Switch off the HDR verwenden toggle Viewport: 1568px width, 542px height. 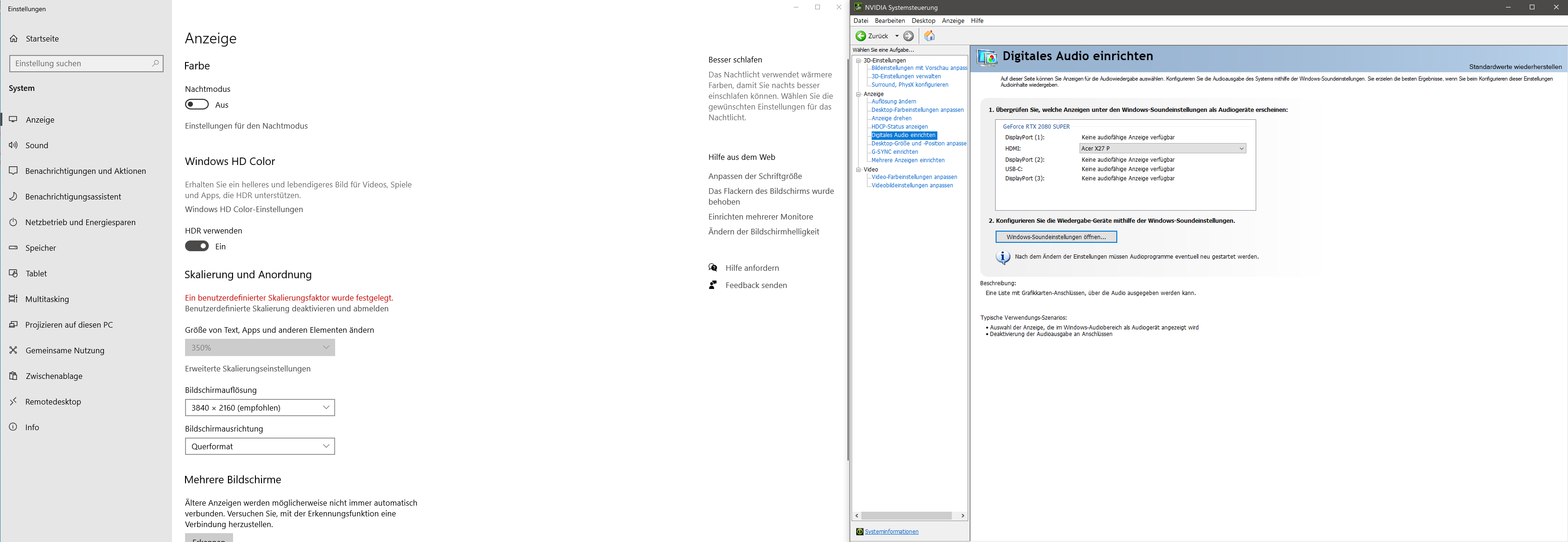[197, 247]
